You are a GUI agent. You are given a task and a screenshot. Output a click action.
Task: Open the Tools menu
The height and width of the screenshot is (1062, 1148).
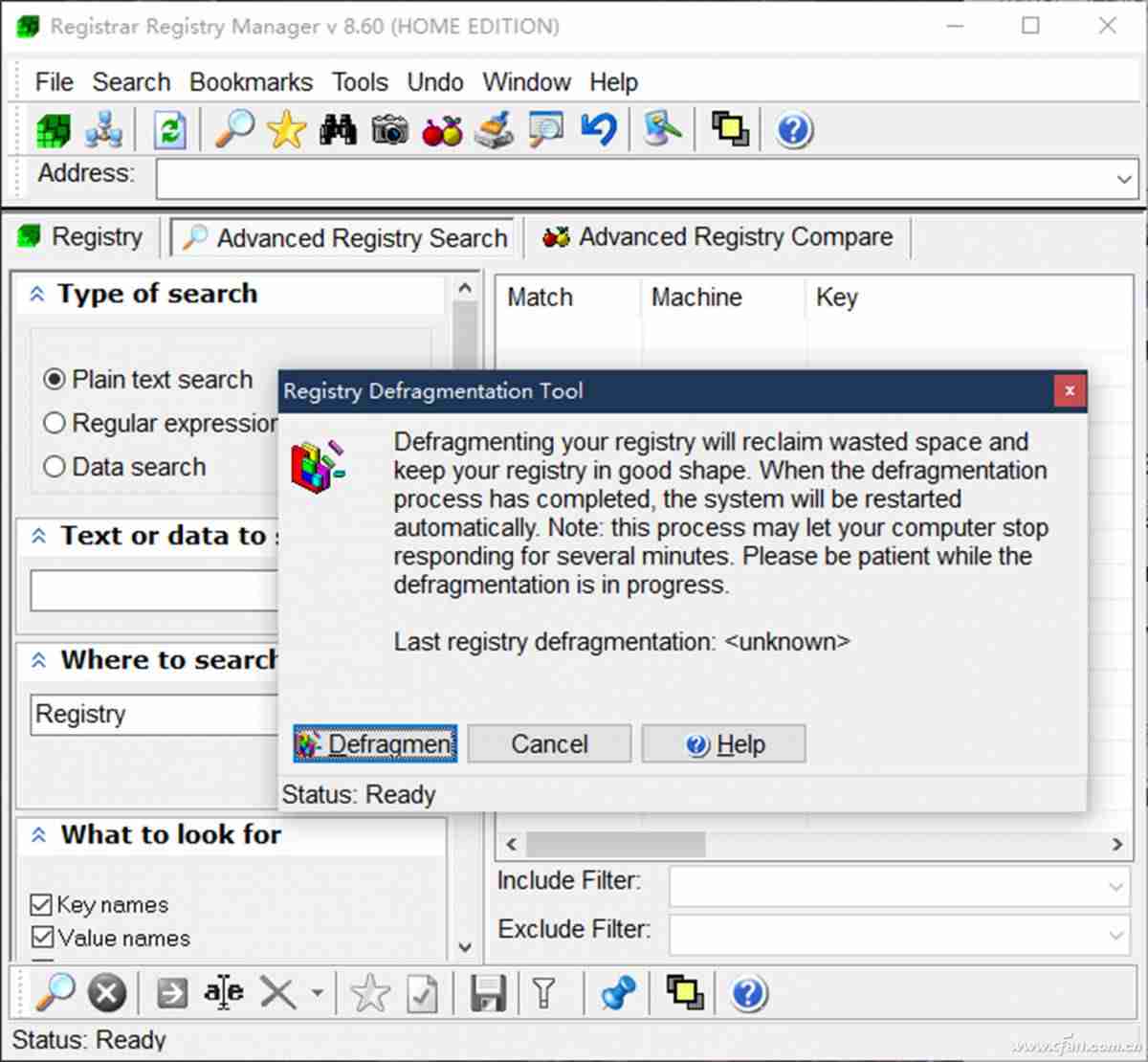[x=360, y=82]
